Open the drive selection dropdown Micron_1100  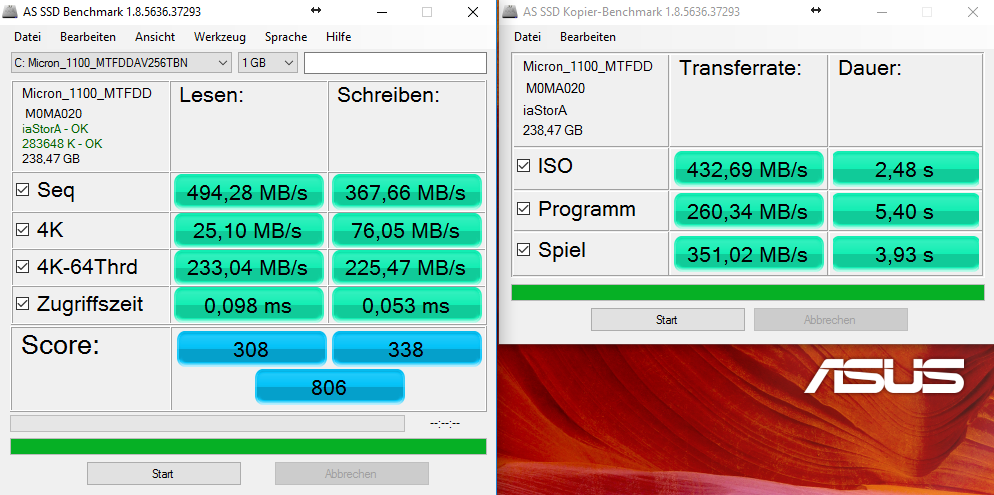click(x=121, y=62)
